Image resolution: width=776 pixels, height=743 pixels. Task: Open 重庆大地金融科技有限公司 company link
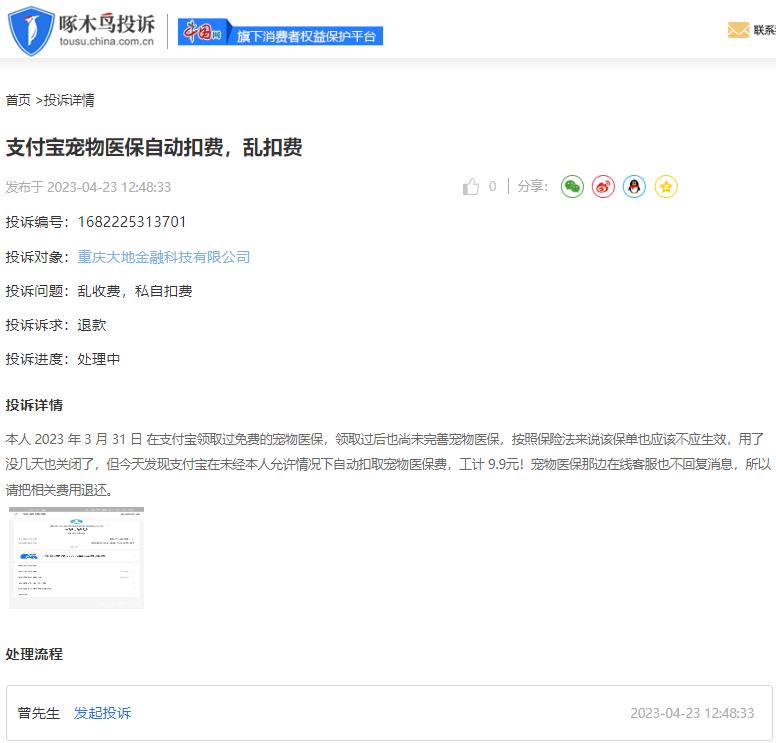[x=163, y=257]
